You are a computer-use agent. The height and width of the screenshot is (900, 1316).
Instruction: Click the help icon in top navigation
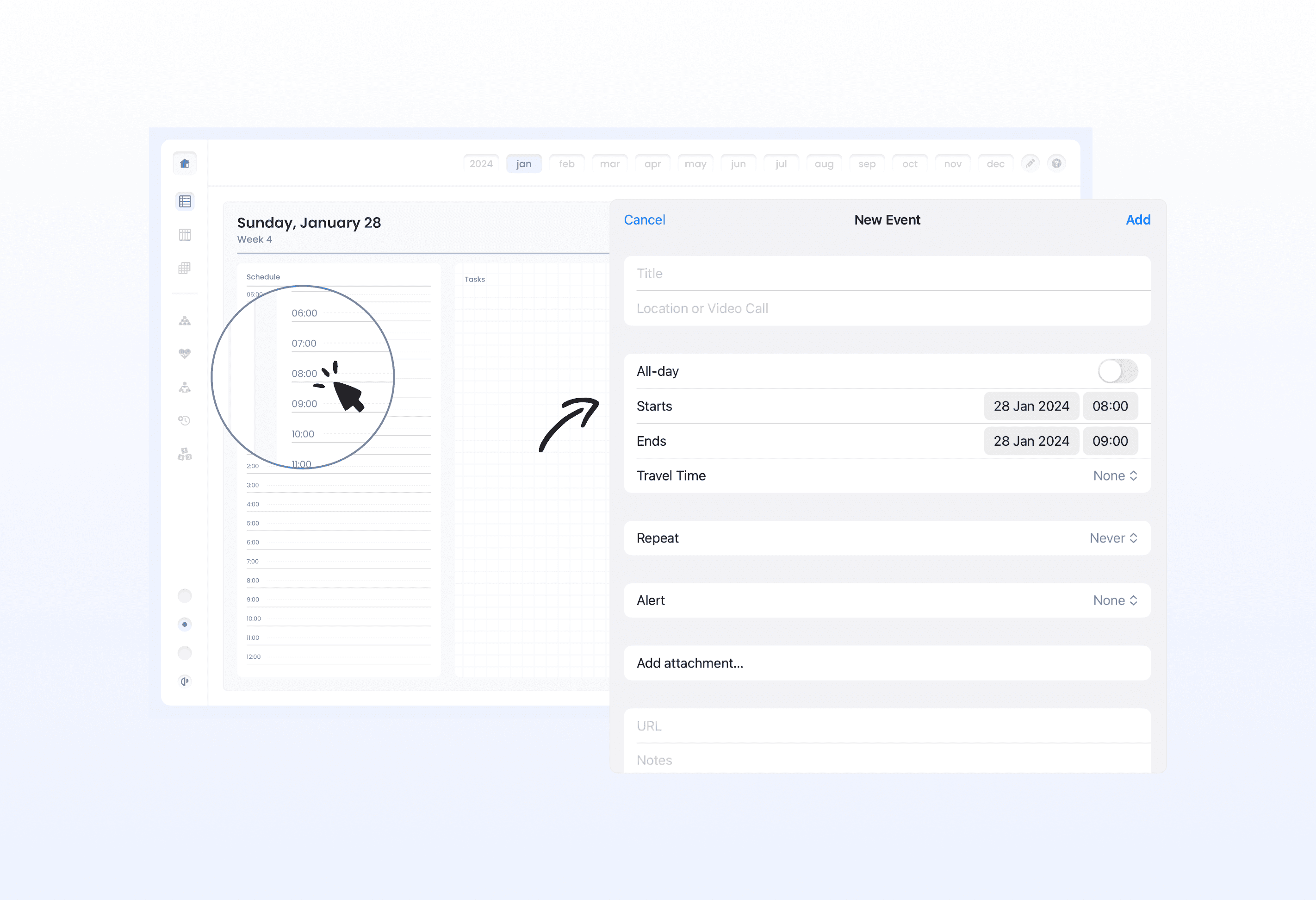(x=1057, y=162)
